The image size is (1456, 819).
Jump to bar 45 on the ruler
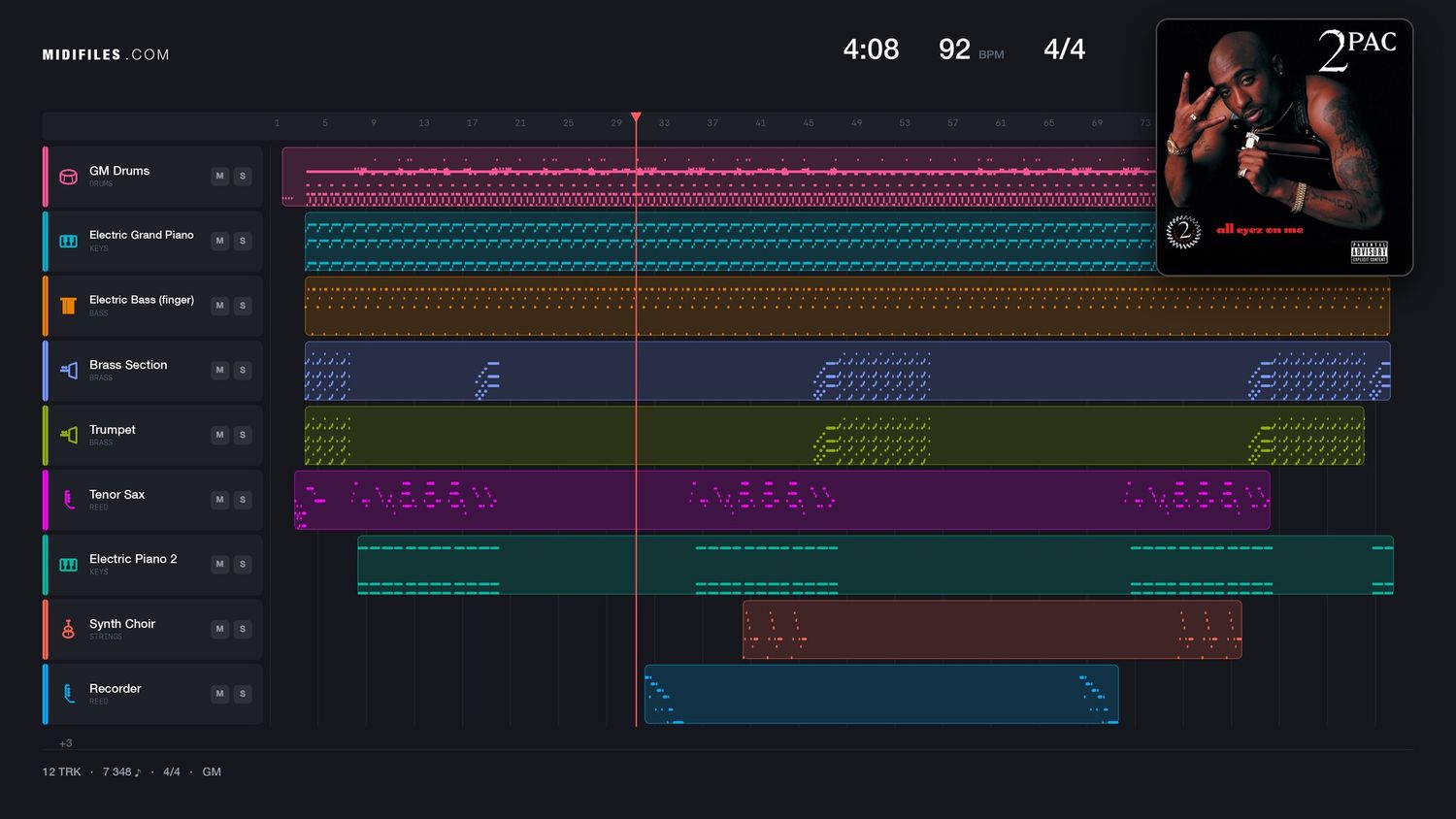[809, 123]
